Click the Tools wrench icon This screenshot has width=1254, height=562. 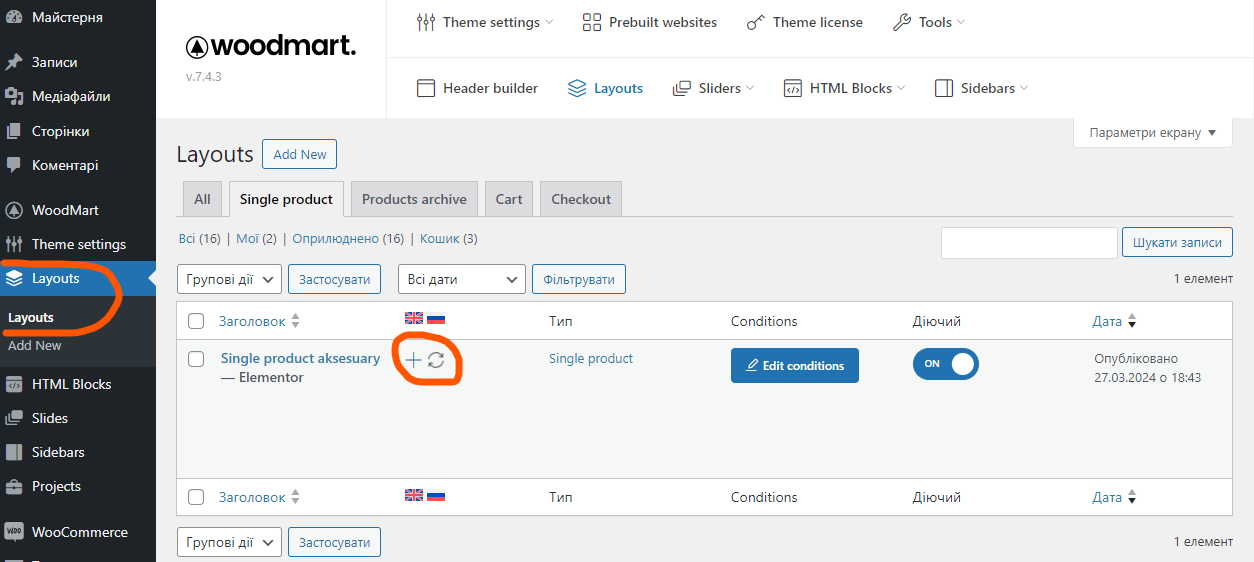(x=902, y=22)
